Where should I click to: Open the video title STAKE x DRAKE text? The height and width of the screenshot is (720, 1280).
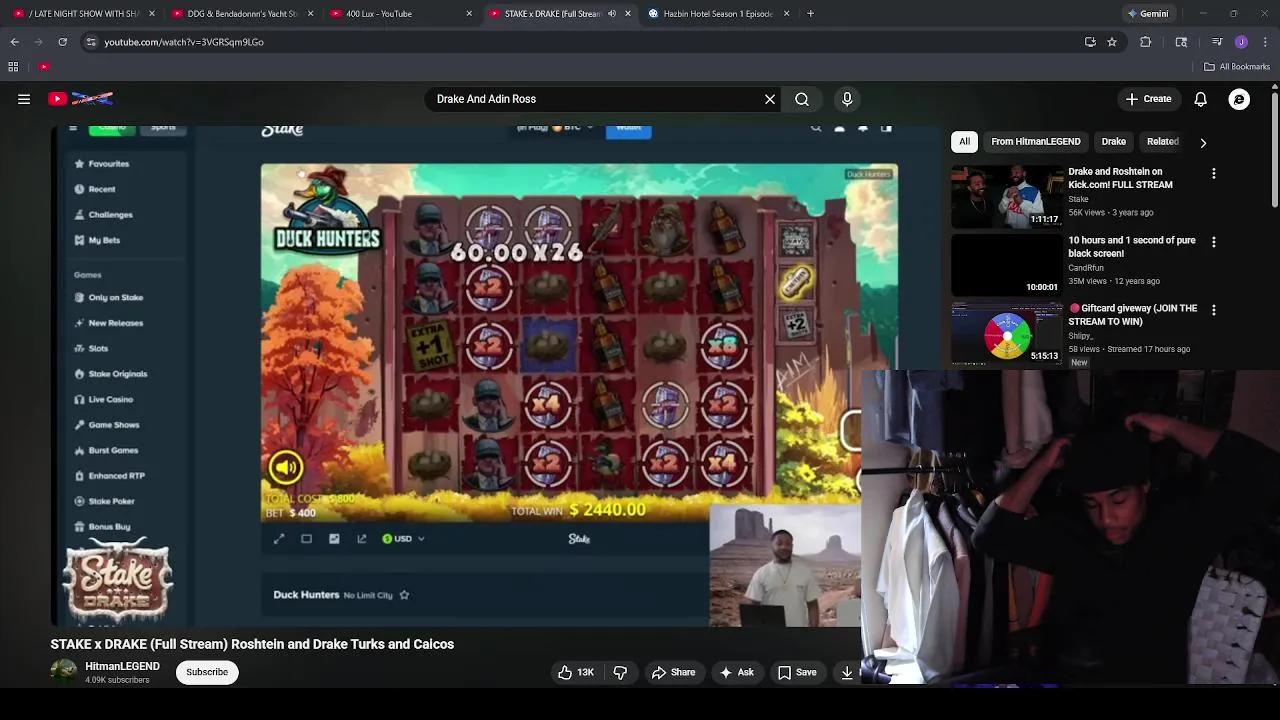point(252,644)
